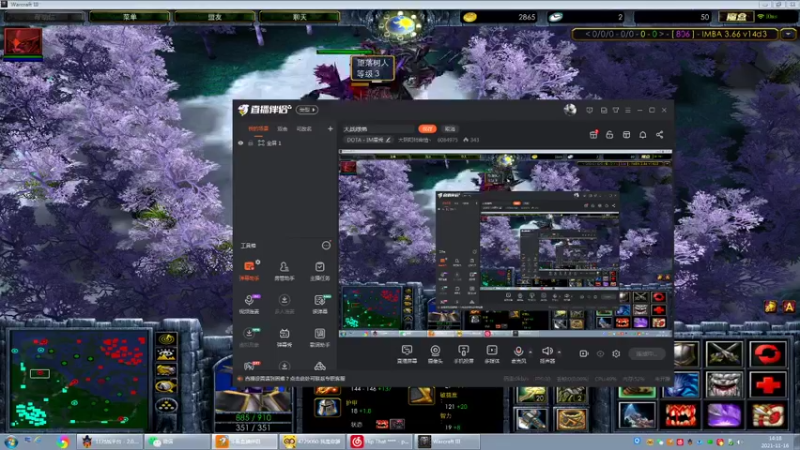Use the red fanged jaws ability icon
The width and height of the screenshot is (800, 450).
point(680,415)
